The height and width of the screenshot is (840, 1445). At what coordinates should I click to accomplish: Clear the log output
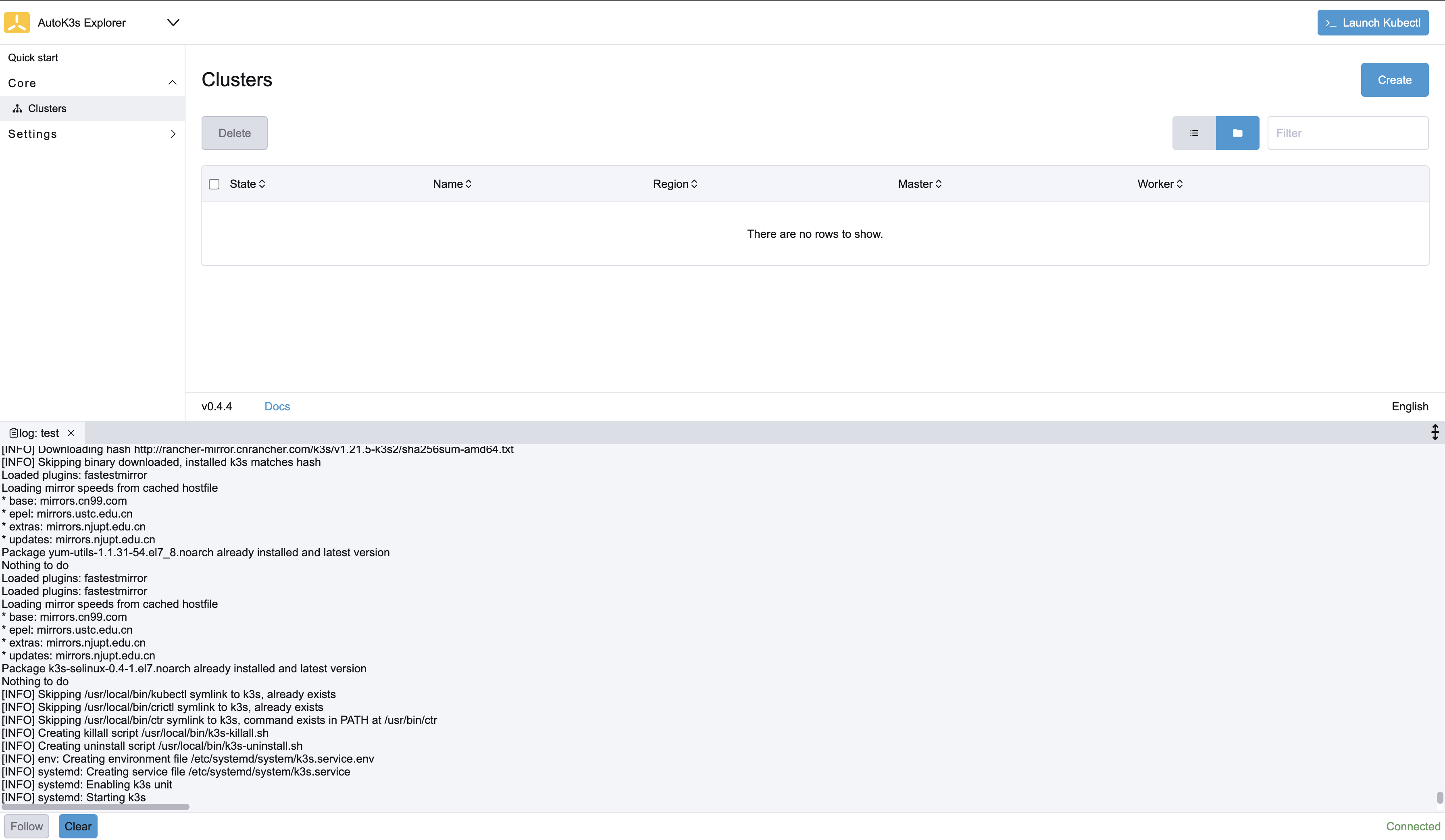[x=77, y=826]
